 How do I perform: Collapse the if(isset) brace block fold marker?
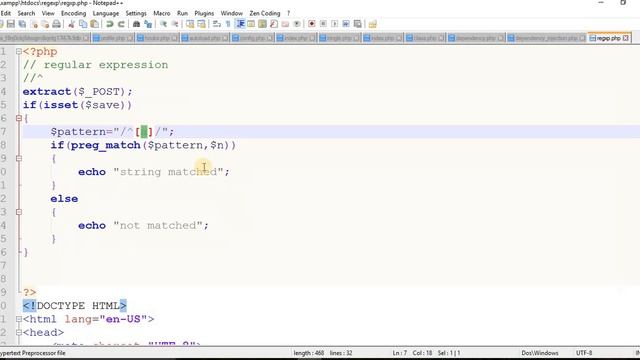coord(19,118)
